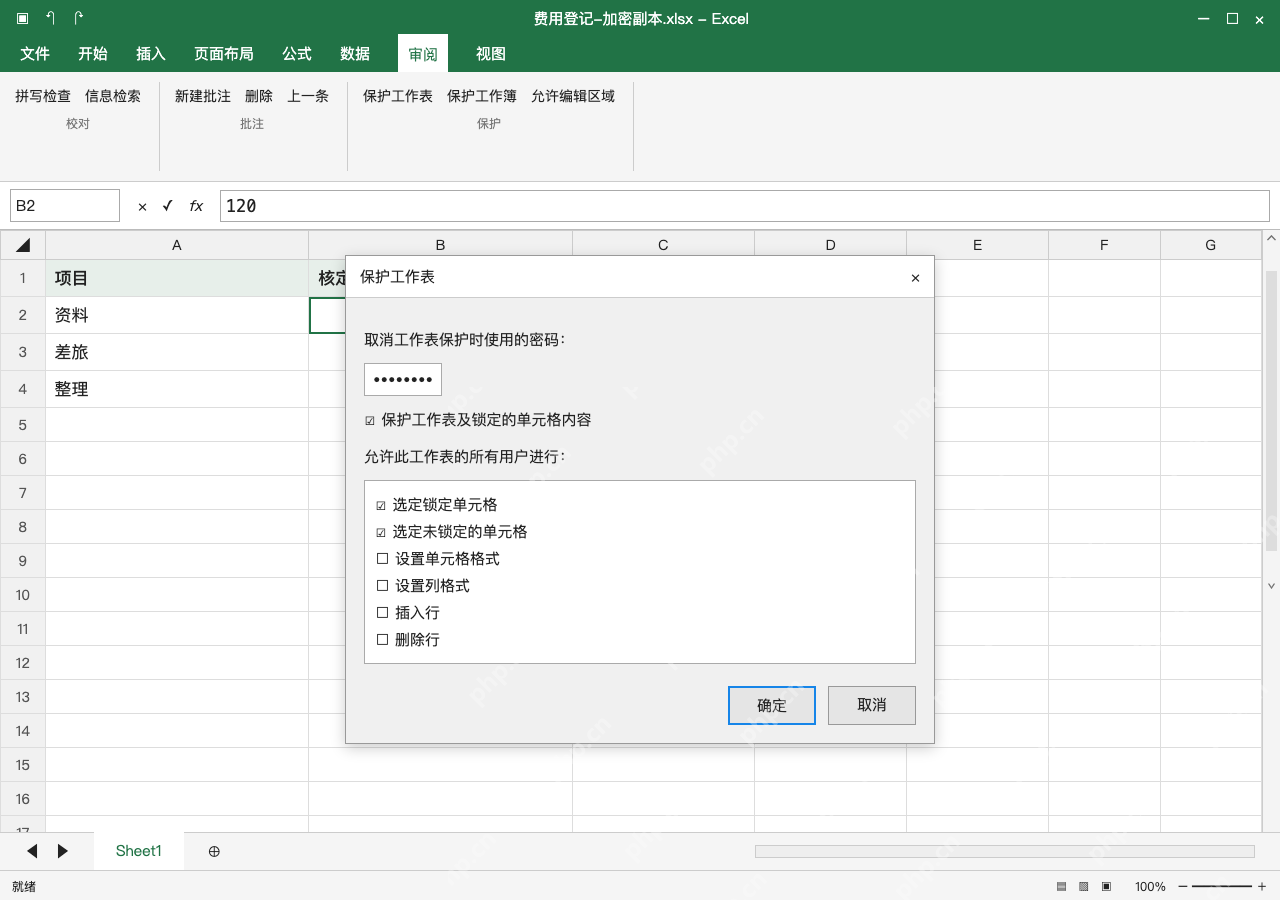
Task: Cancel the formula entry with the × icon
Action: [x=142, y=206]
